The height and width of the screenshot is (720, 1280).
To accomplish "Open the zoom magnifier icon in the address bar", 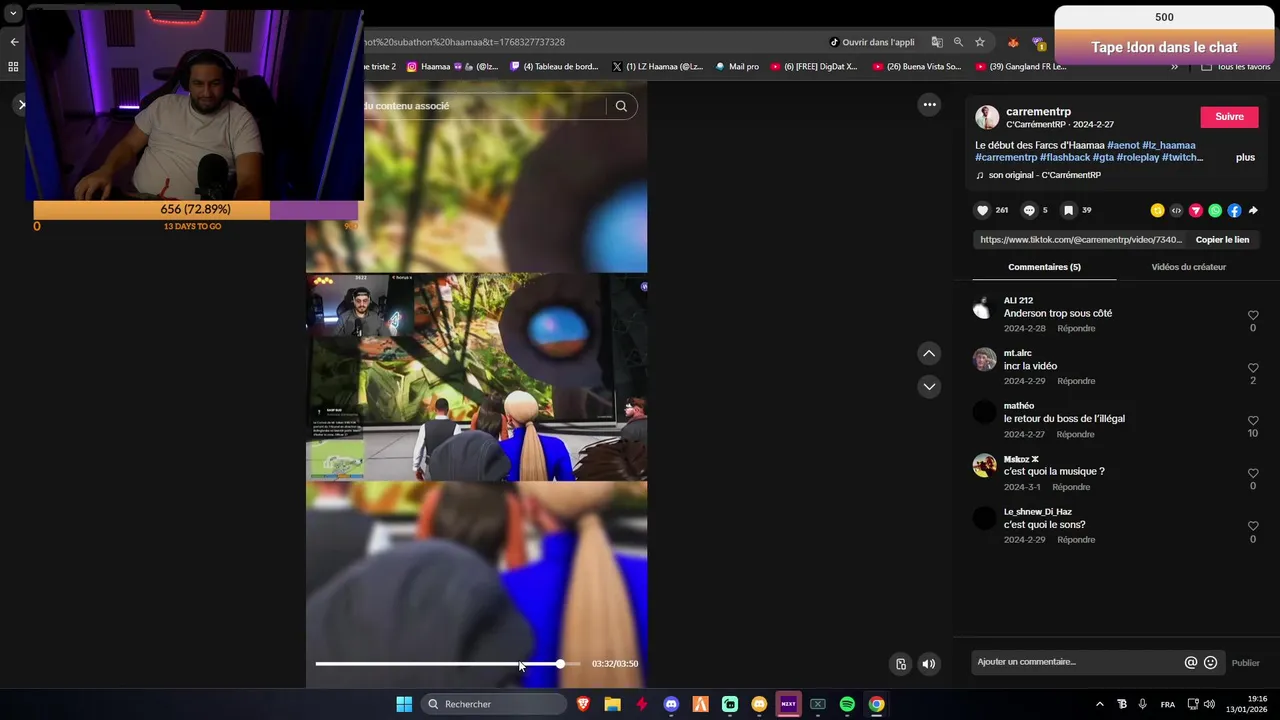I will [958, 42].
